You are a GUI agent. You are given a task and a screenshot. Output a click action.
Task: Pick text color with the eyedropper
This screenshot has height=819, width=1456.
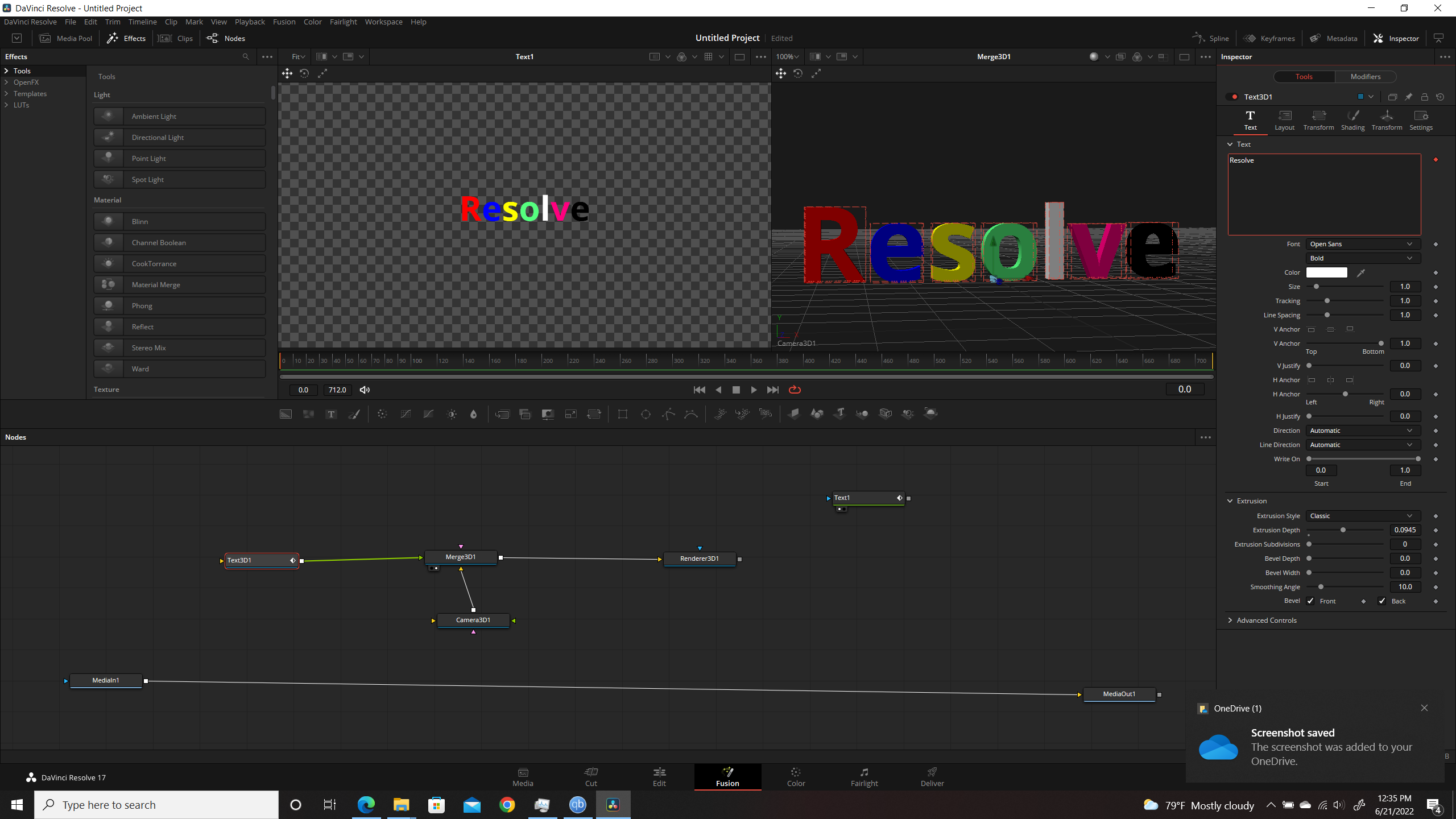tap(1360, 273)
